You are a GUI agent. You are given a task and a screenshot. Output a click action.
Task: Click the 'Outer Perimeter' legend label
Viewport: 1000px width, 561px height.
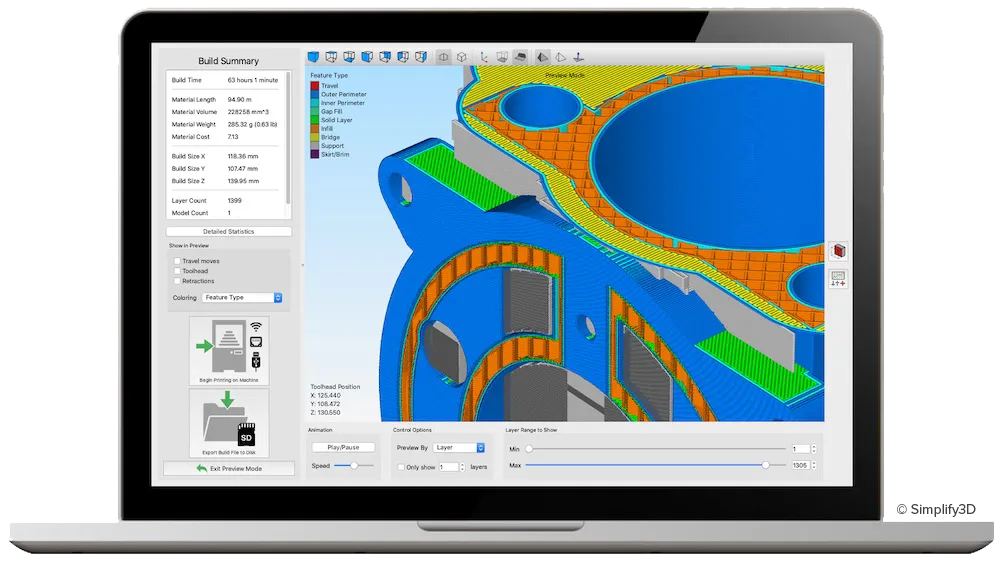click(x=344, y=94)
